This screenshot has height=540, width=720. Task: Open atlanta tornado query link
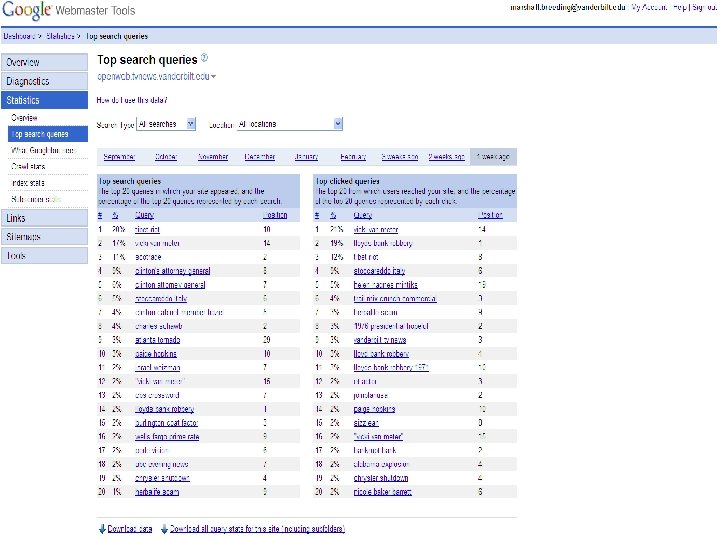(158, 340)
